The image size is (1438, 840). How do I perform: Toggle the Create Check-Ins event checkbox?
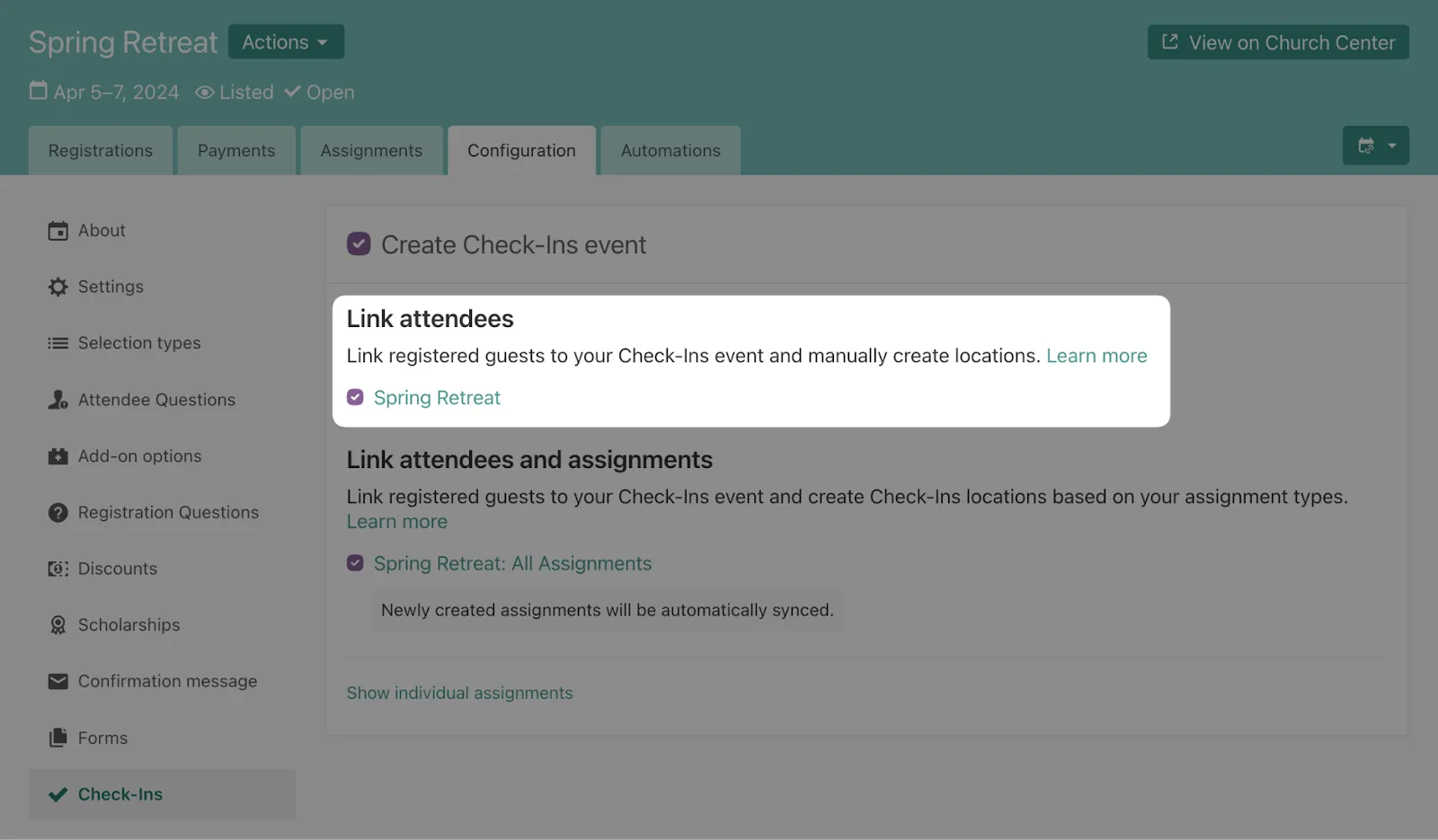tap(359, 244)
